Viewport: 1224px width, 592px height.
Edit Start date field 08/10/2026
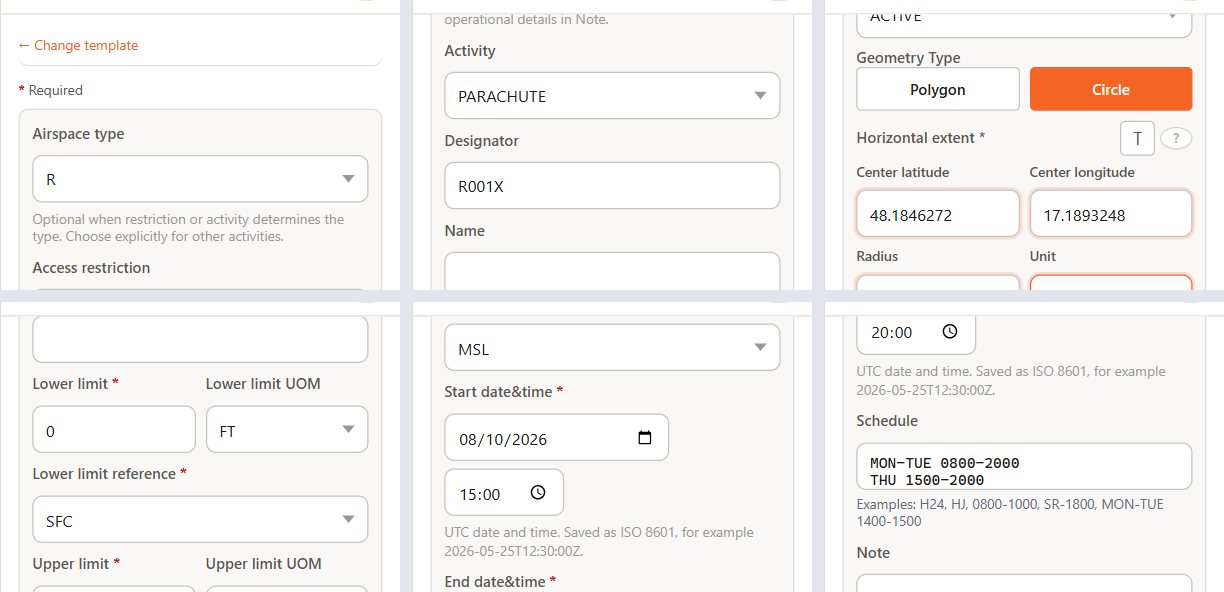point(557,438)
